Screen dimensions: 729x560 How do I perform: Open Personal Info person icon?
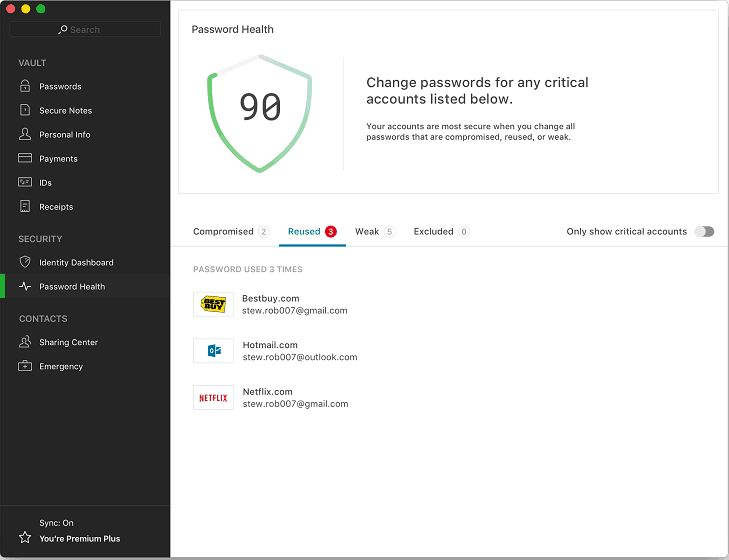click(x=25, y=134)
